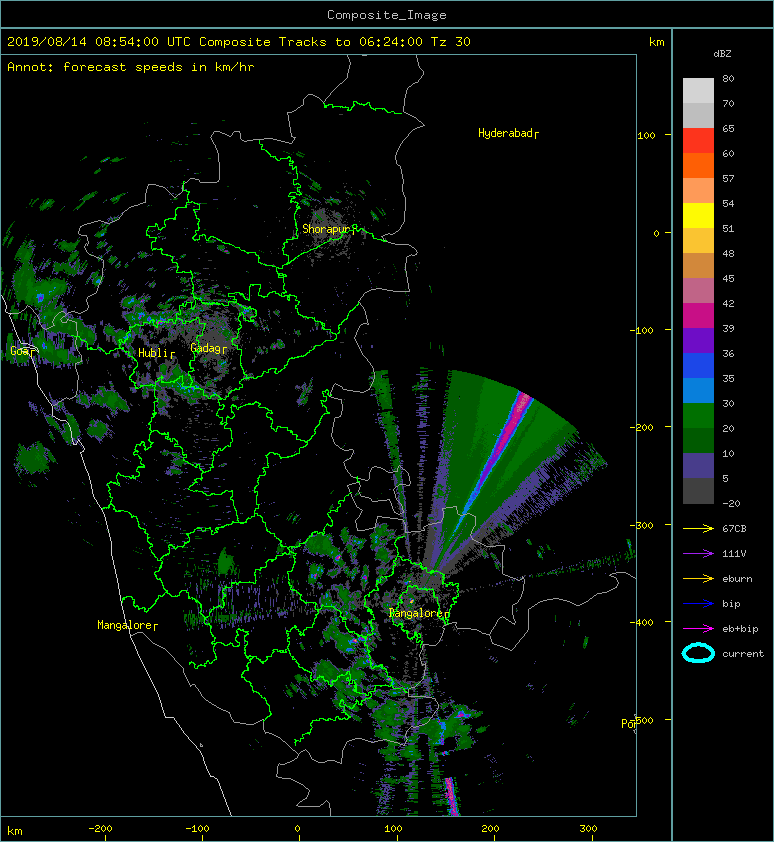
Task: Click the -400 tick label on vertical axis
Action: coord(643,622)
